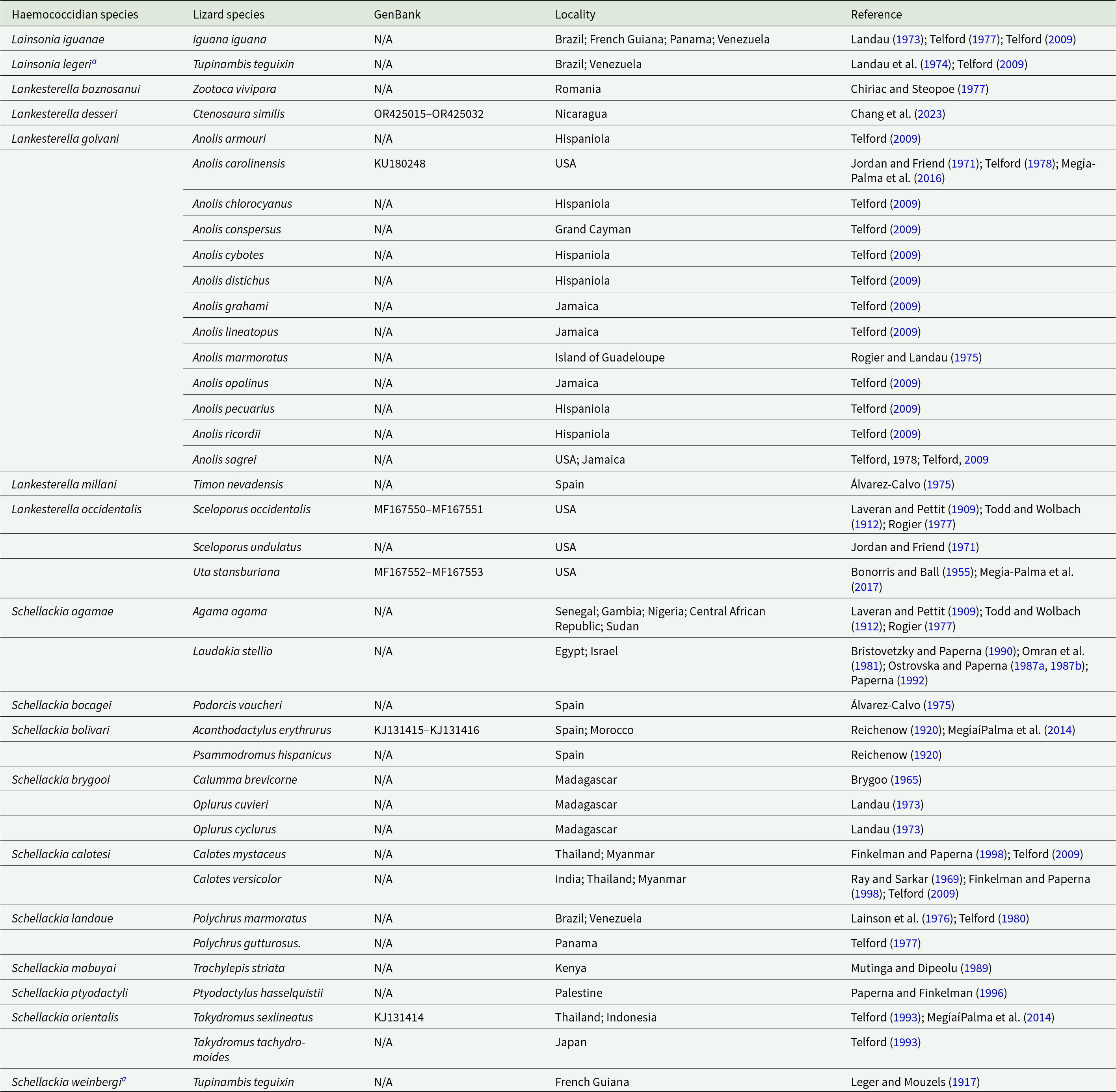
Task: Click Telford 2009 link in Anolis sagrei row
Action: [x=976, y=459]
